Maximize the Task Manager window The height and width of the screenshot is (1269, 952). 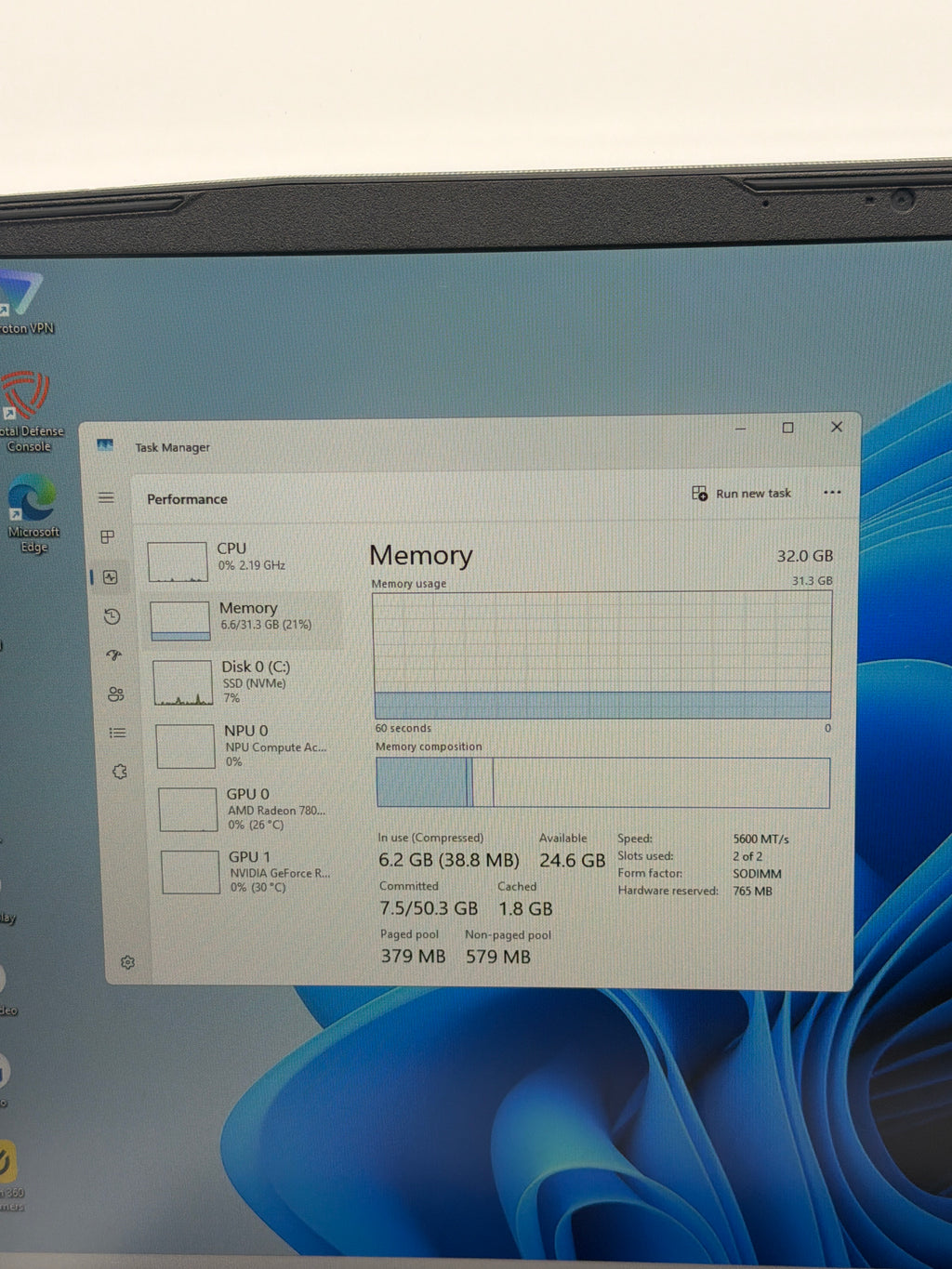[787, 428]
